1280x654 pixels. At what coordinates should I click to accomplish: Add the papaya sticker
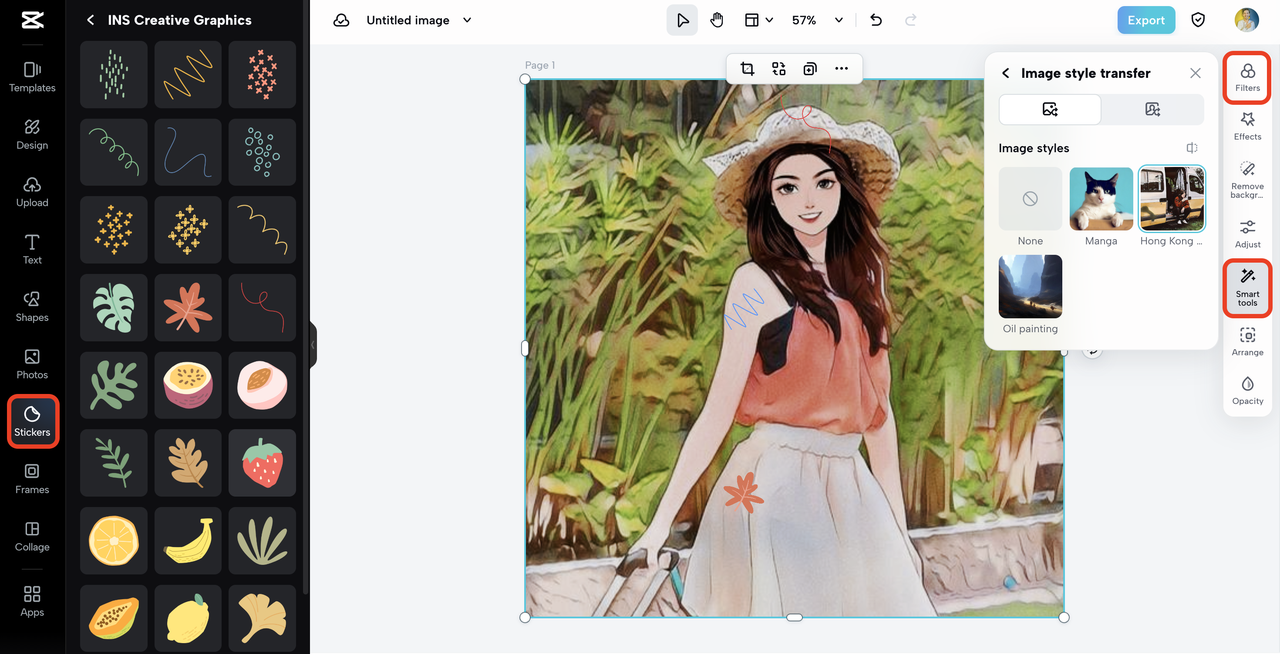114,618
